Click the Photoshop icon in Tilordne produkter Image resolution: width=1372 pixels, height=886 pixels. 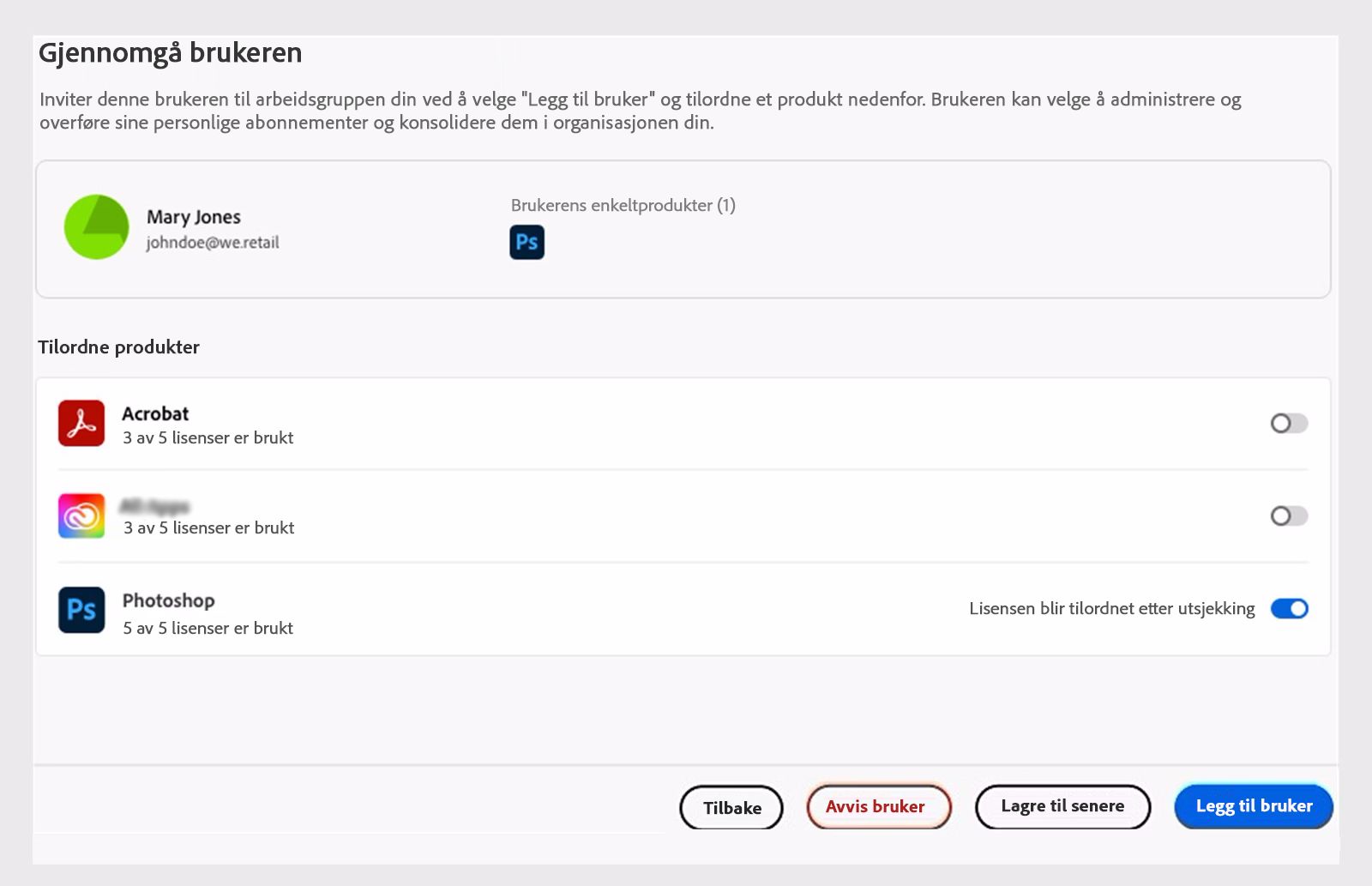point(81,609)
